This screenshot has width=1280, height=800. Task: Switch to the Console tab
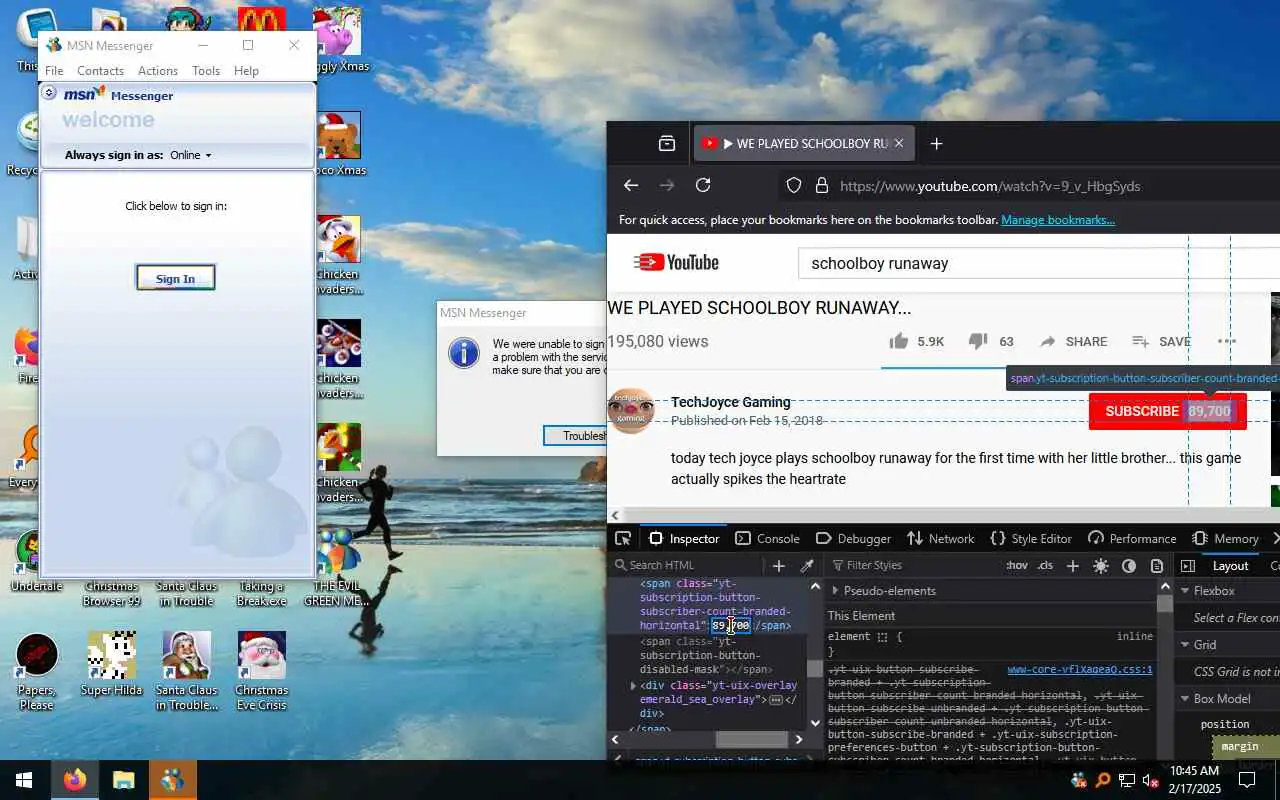(767, 538)
